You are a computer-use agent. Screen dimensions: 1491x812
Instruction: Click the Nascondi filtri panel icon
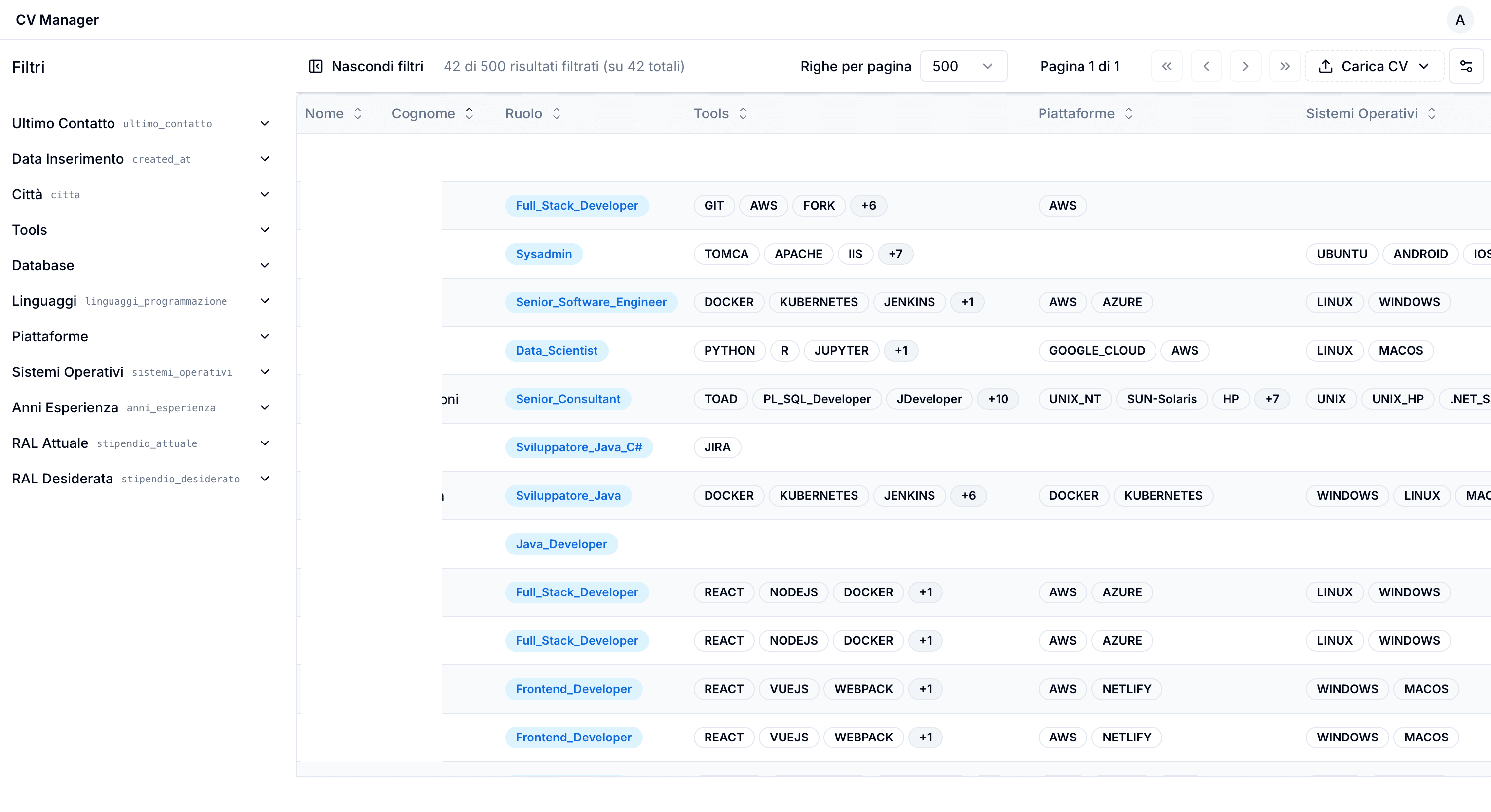[315, 66]
